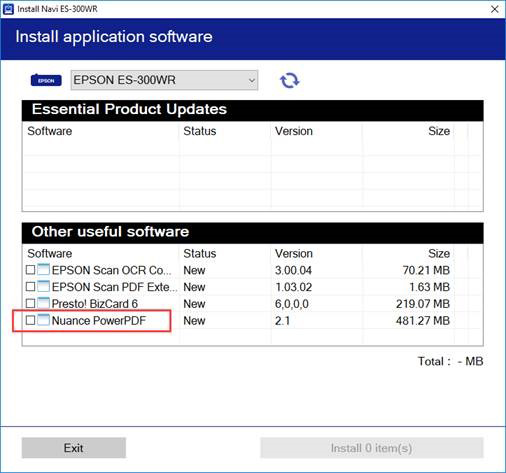506x473 pixels.
Task: Click the Exit button
Action: [74, 448]
